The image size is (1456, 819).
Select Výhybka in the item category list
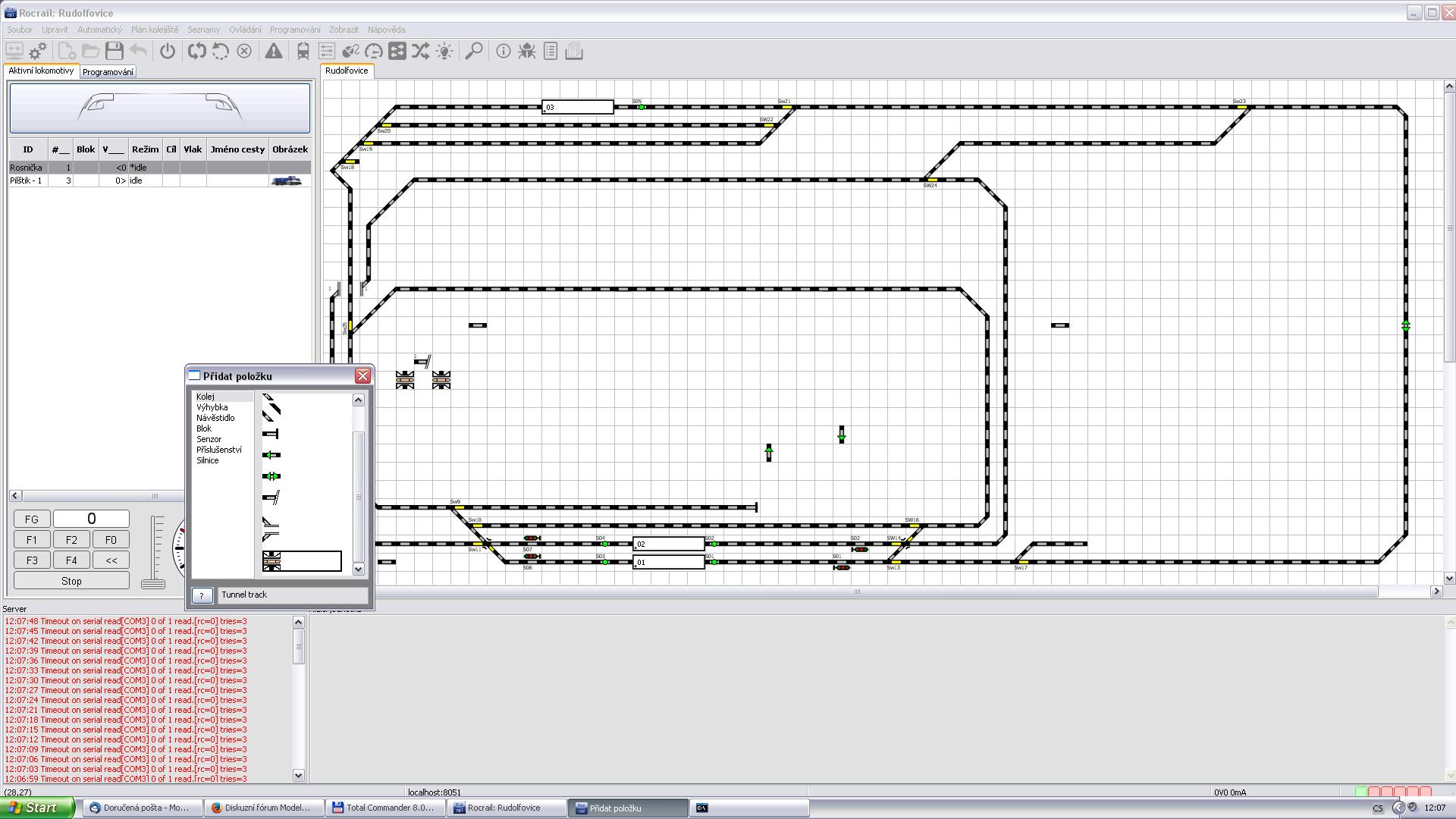(x=212, y=407)
